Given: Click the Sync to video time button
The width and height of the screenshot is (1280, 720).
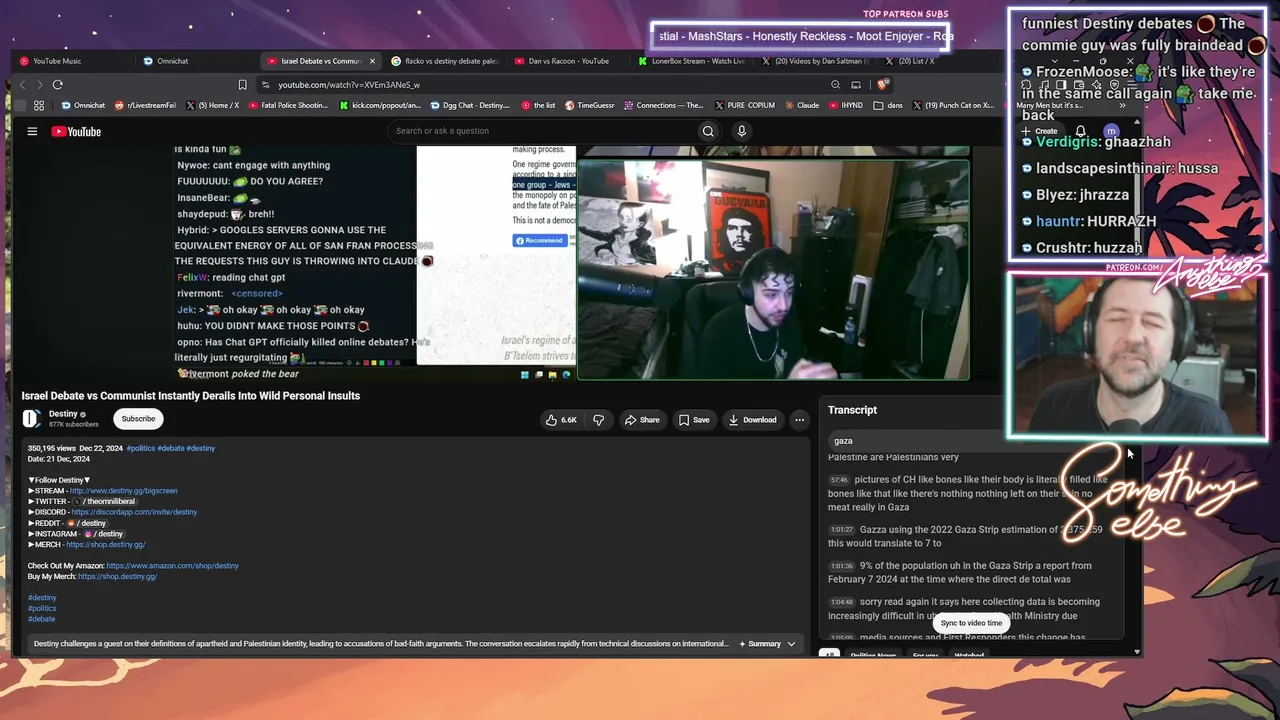Looking at the screenshot, I should pos(971,623).
